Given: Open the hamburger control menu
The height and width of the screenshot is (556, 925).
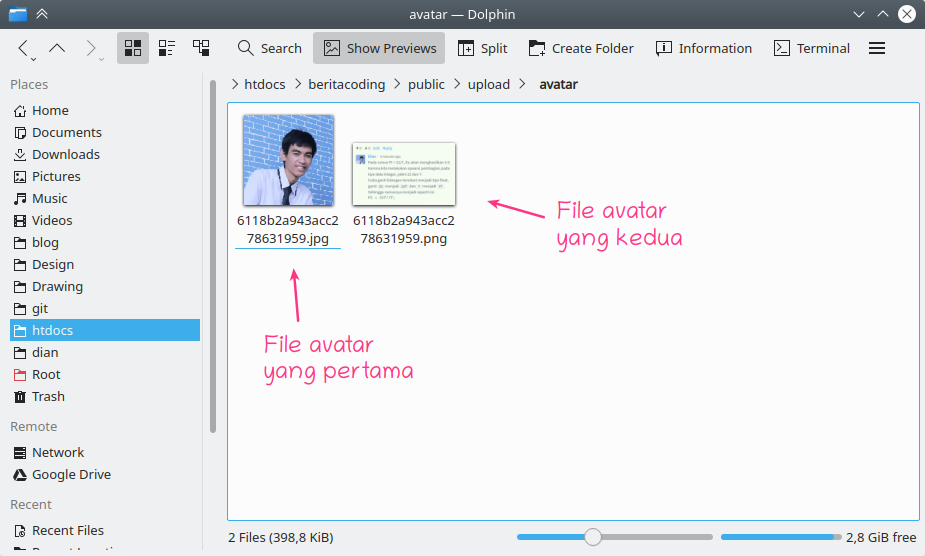Looking at the screenshot, I should [877, 48].
